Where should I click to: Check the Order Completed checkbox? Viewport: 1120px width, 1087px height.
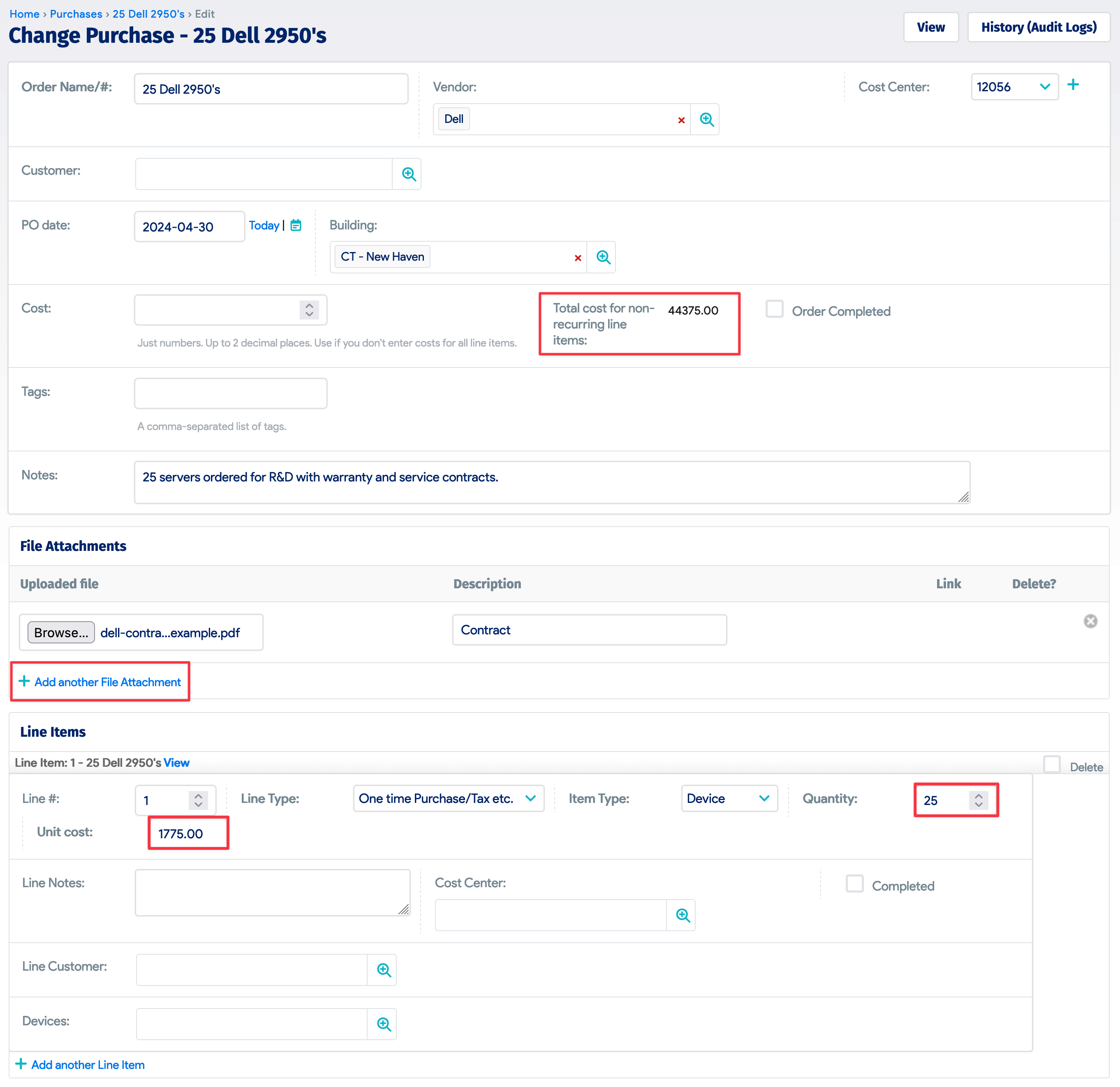point(774,309)
